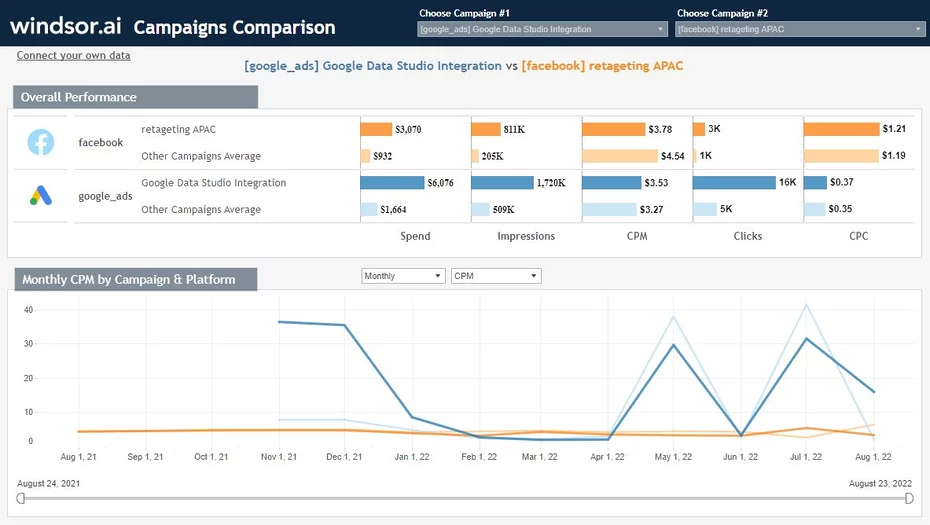Click the Nov 1, 21 axis label
The height and width of the screenshot is (525, 930).
click(x=279, y=457)
